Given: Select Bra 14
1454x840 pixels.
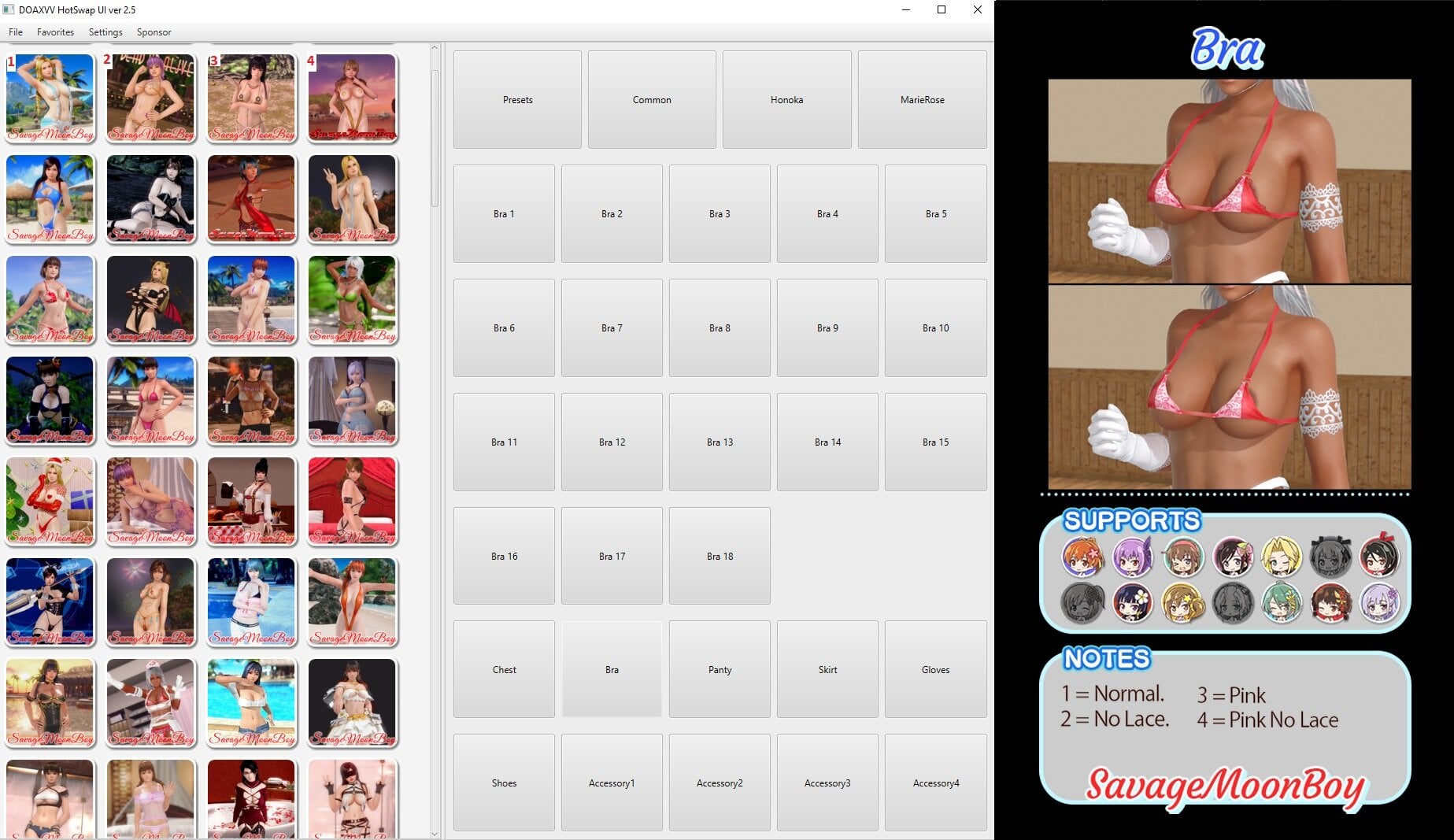Looking at the screenshot, I should click(827, 442).
